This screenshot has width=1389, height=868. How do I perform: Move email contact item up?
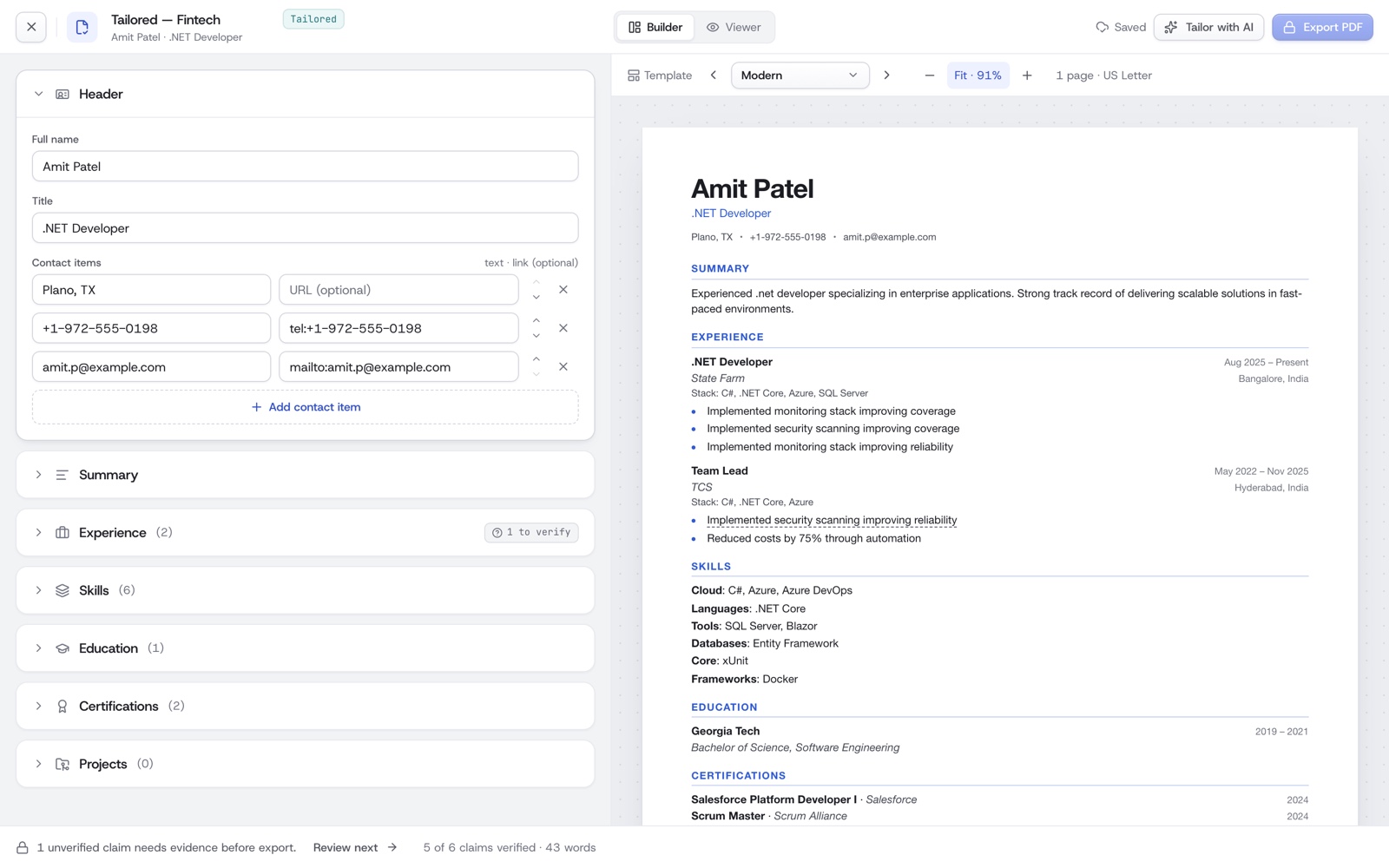pos(537,359)
